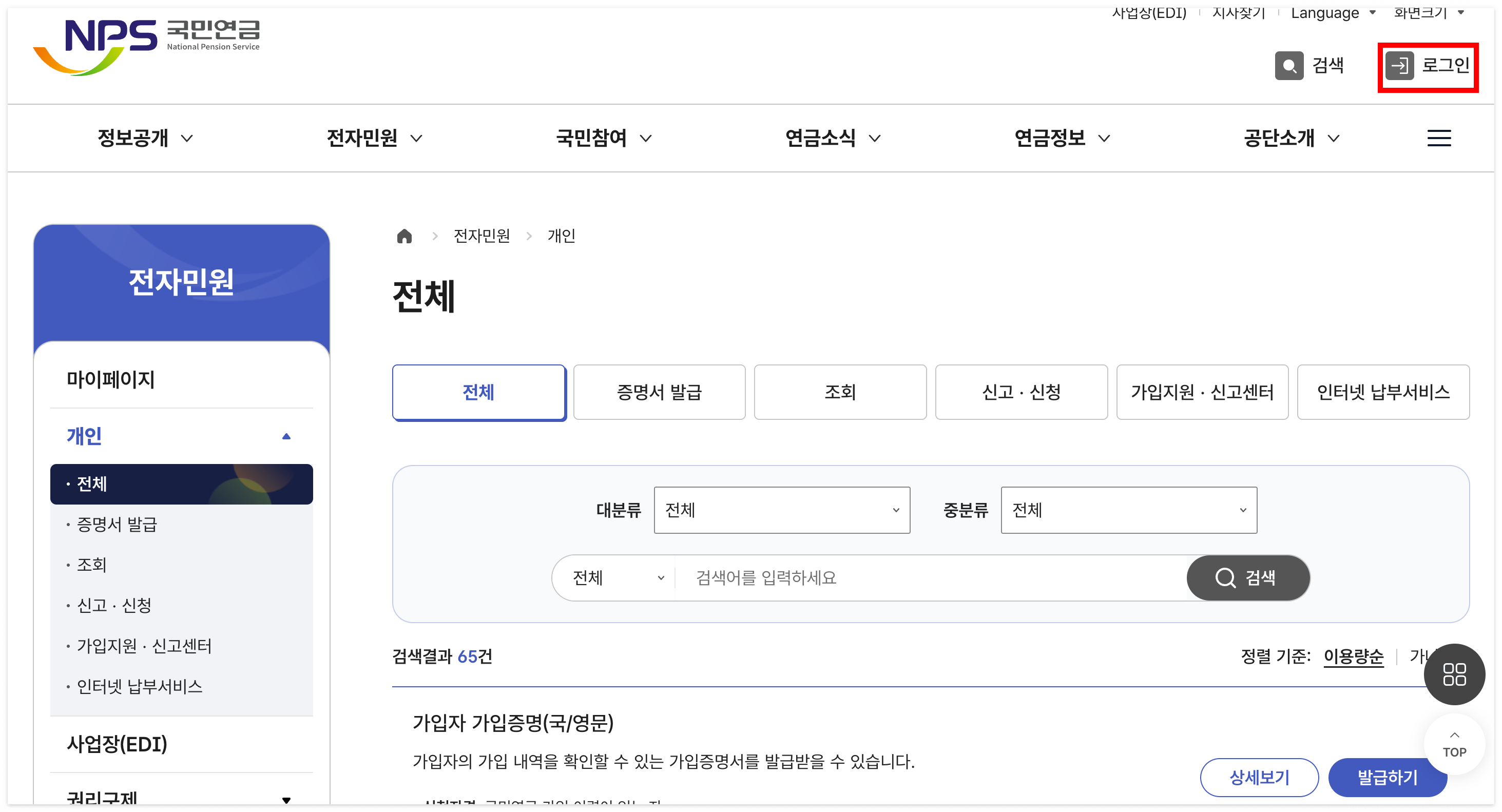Click the breadcrumb home icon

pos(404,236)
